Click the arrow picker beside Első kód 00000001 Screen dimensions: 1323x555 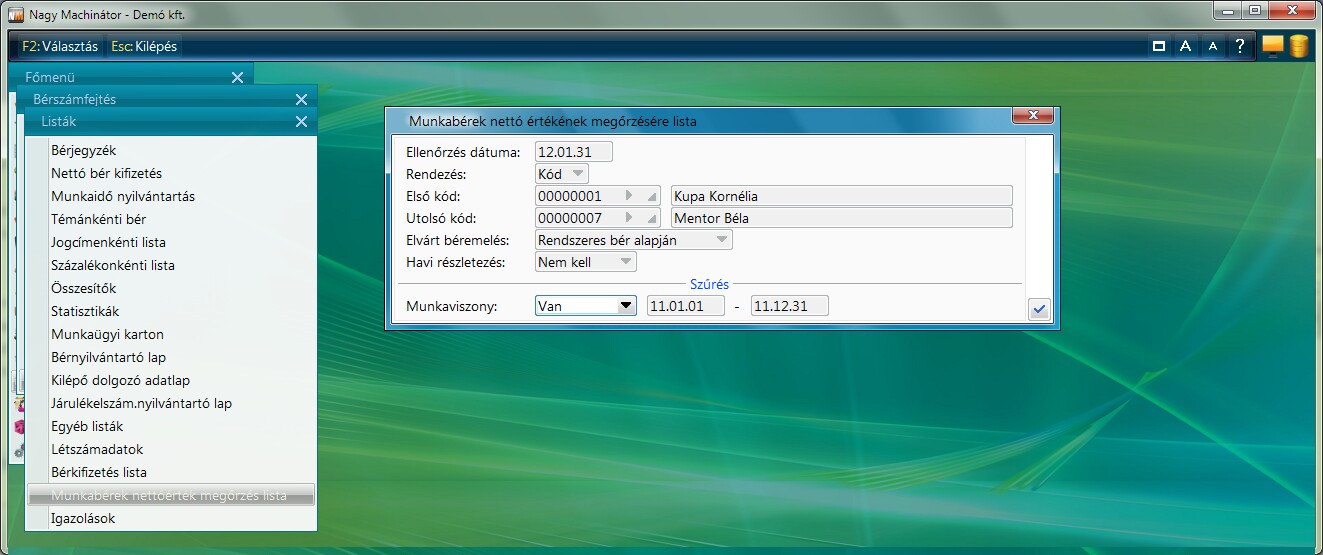(629, 196)
